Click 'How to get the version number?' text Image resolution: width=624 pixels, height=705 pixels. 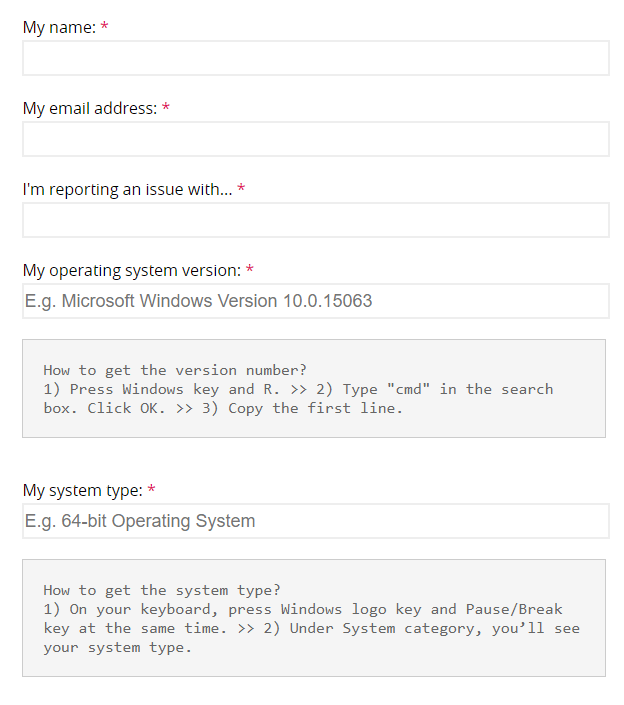tap(175, 370)
